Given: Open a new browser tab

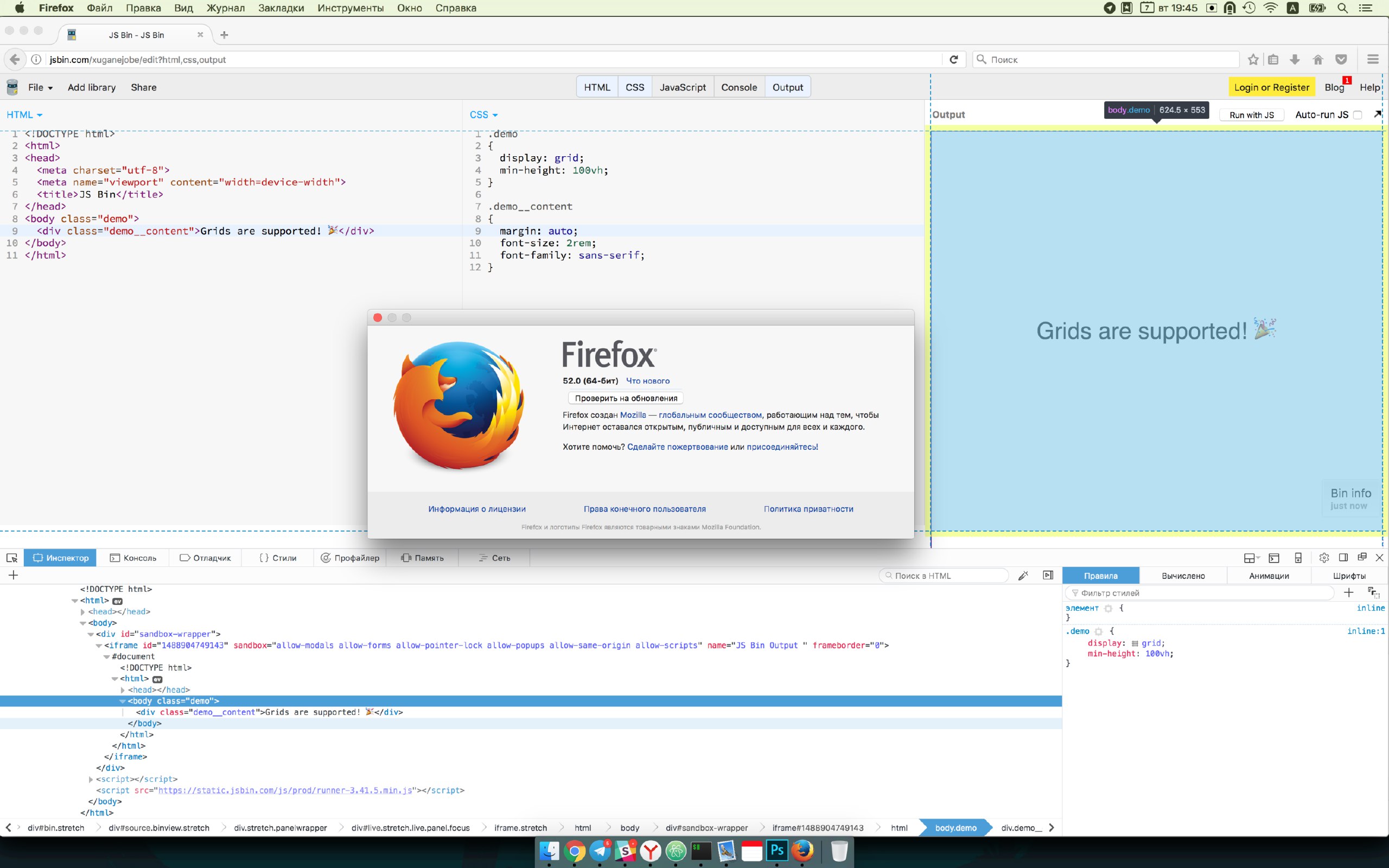Looking at the screenshot, I should 225,35.
